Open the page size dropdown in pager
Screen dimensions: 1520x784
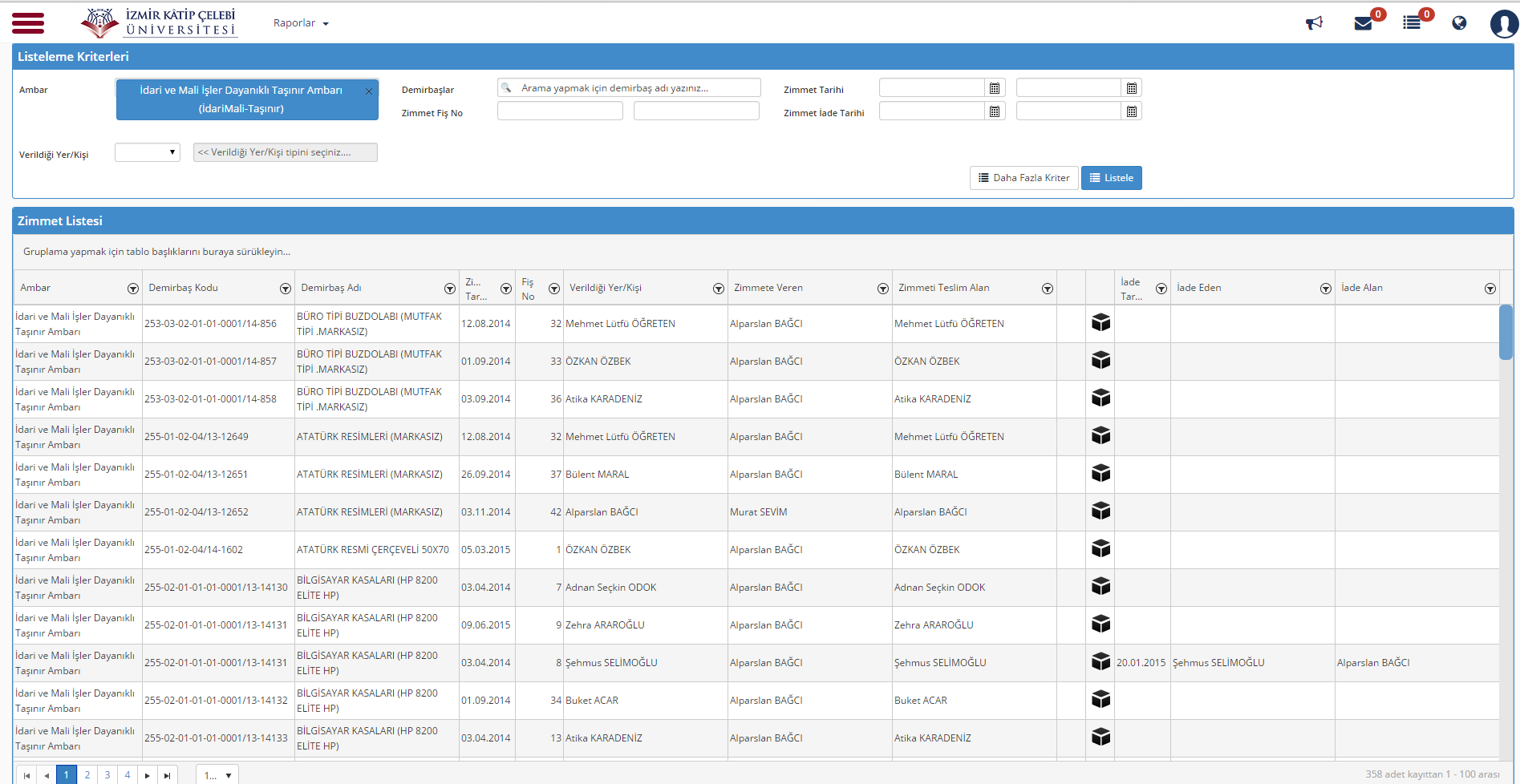coord(217,775)
